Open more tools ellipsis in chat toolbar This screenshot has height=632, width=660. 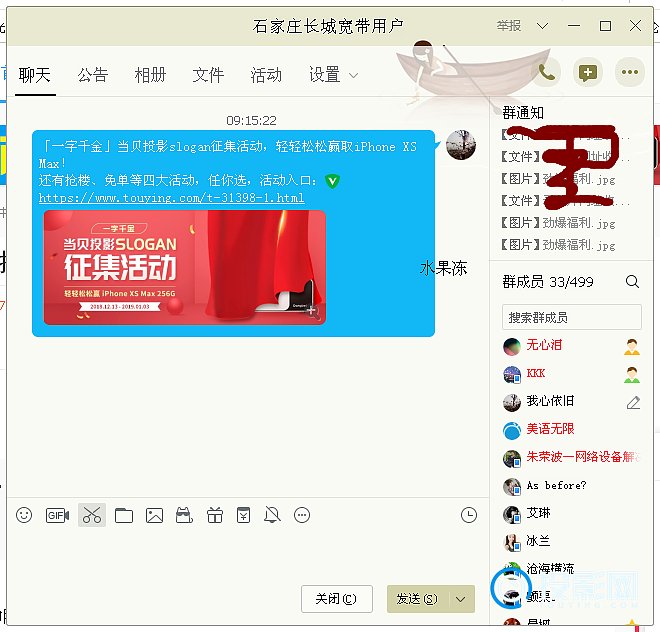302,515
